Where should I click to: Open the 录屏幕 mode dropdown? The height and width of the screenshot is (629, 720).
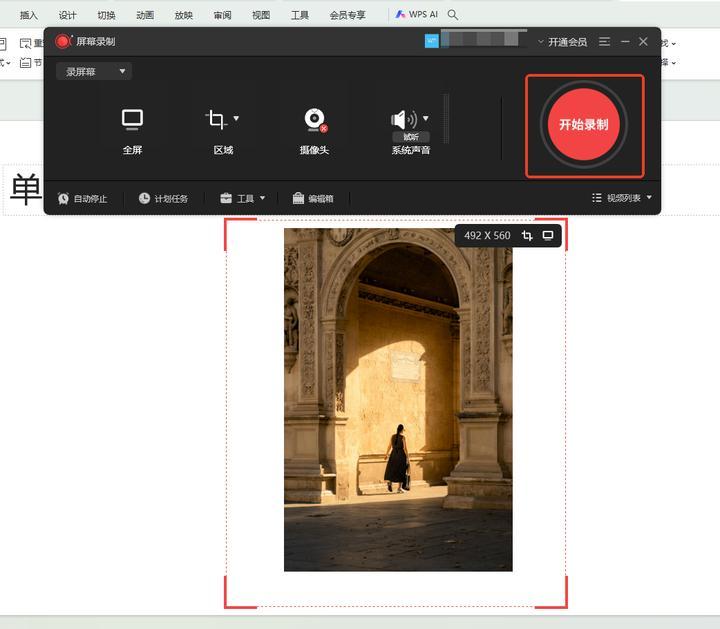pos(94,72)
